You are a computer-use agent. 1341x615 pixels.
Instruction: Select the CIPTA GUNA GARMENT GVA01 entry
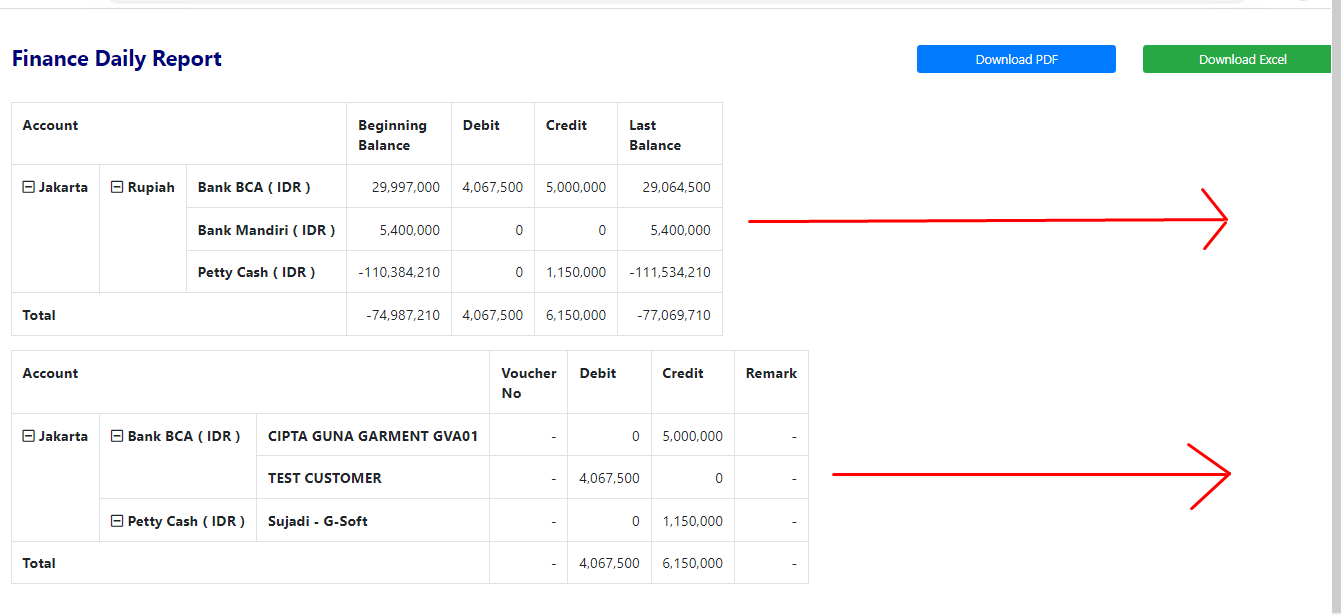tap(372, 435)
